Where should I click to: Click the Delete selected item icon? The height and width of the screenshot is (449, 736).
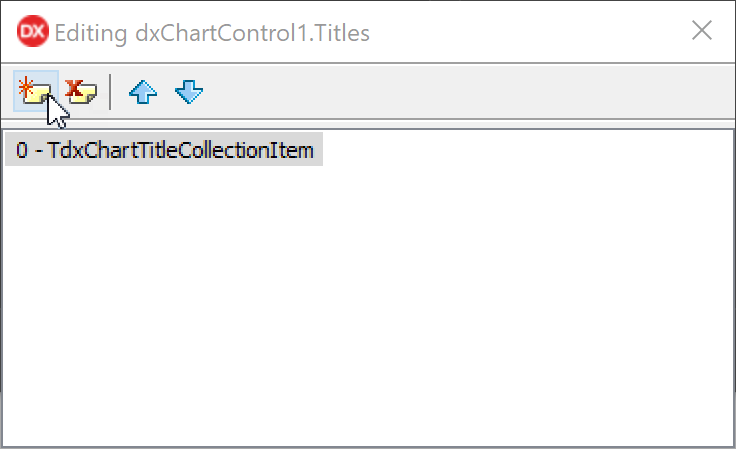coord(81,92)
